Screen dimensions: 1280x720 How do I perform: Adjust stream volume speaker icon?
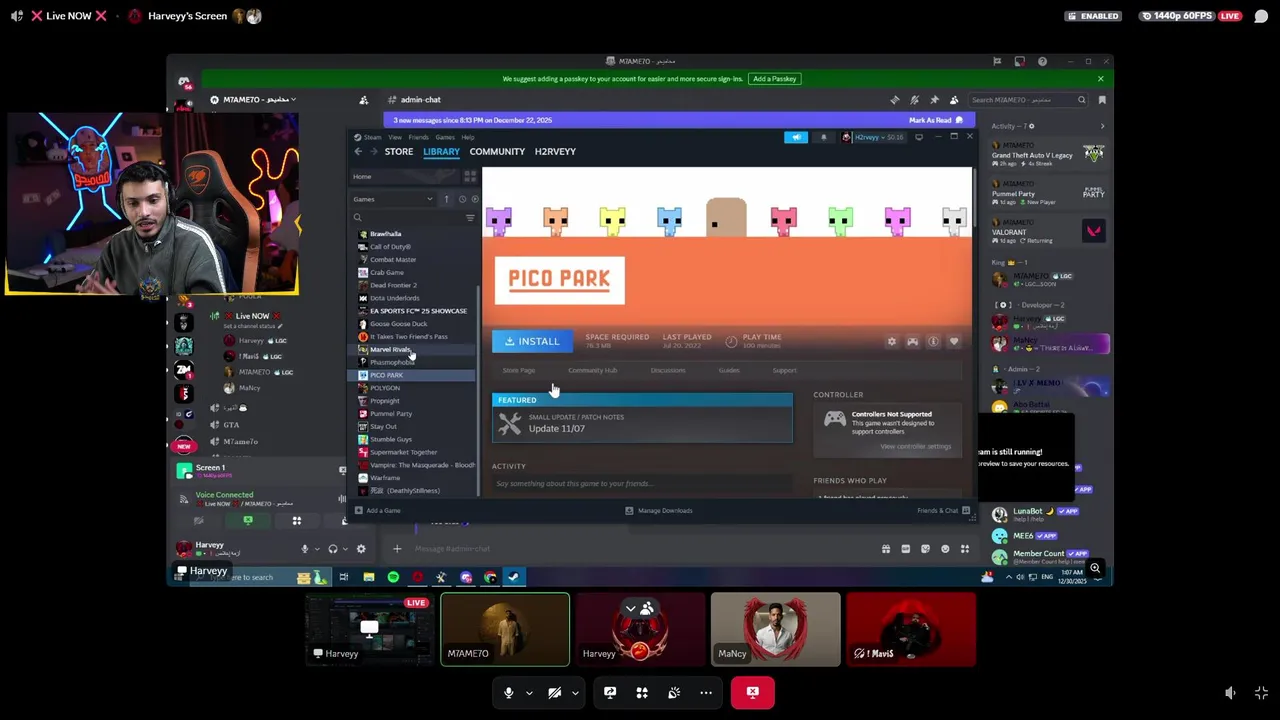1230,693
